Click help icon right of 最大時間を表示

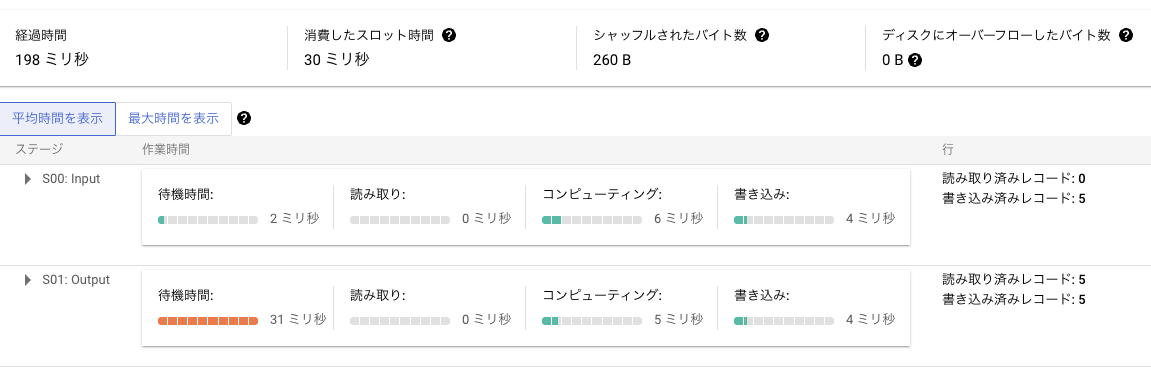[244, 118]
